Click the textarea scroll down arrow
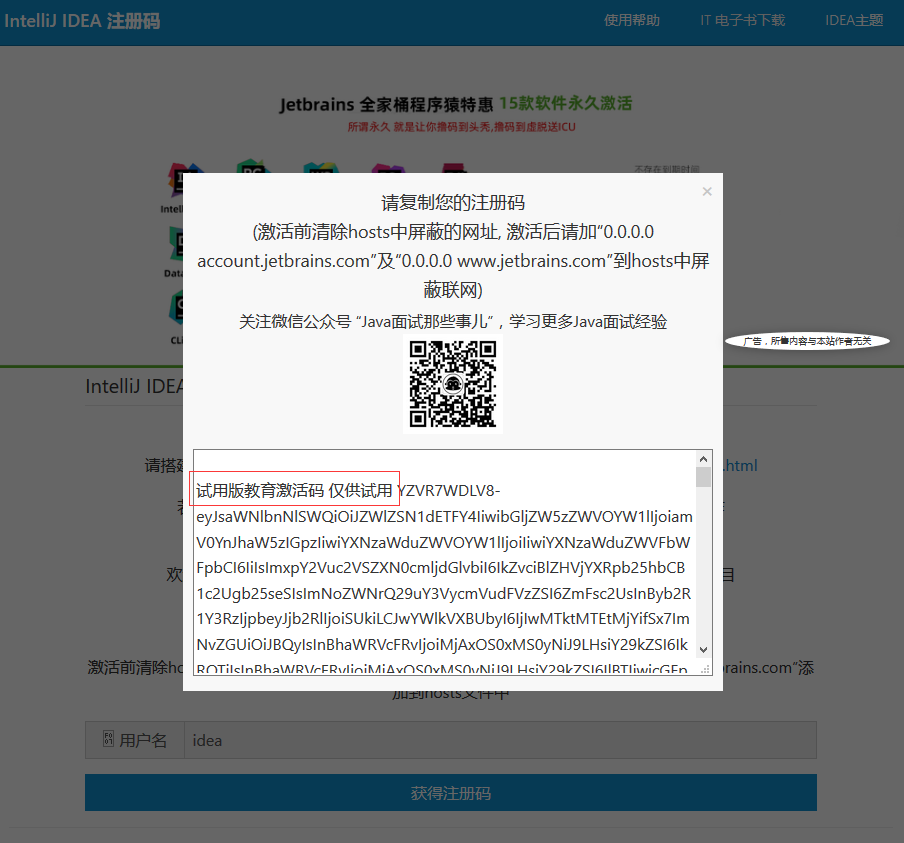 click(703, 650)
